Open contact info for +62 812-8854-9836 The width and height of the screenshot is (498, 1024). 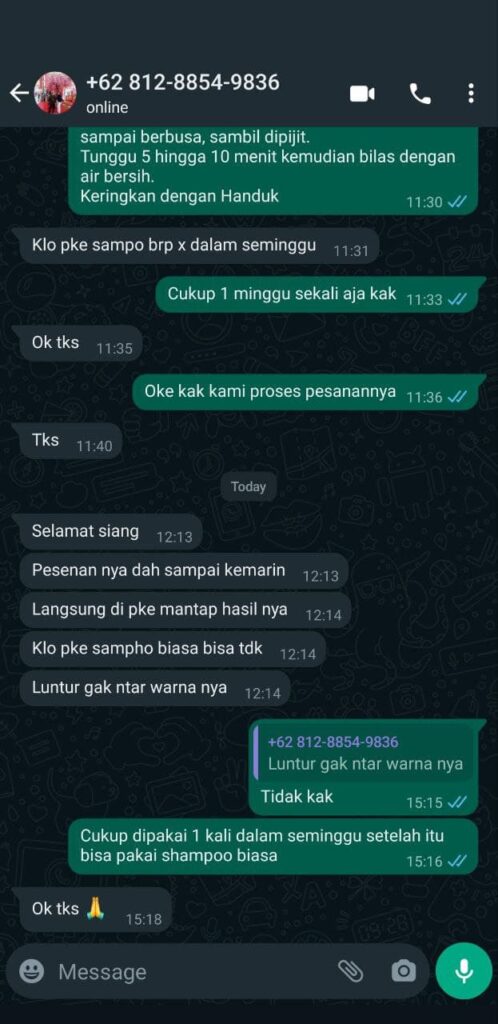click(183, 93)
